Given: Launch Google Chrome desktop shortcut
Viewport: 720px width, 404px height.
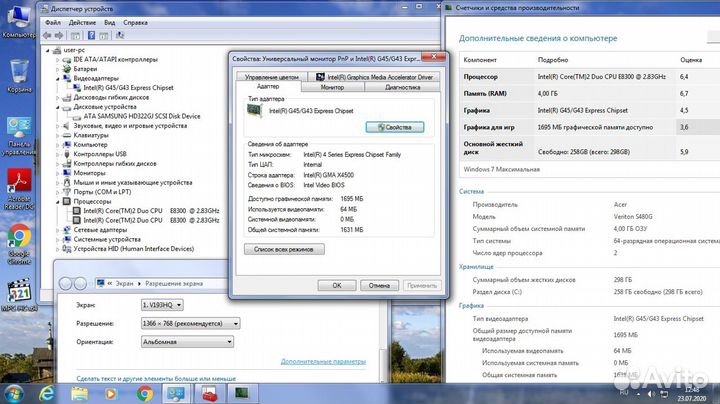Looking at the screenshot, I should coord(19,244).
